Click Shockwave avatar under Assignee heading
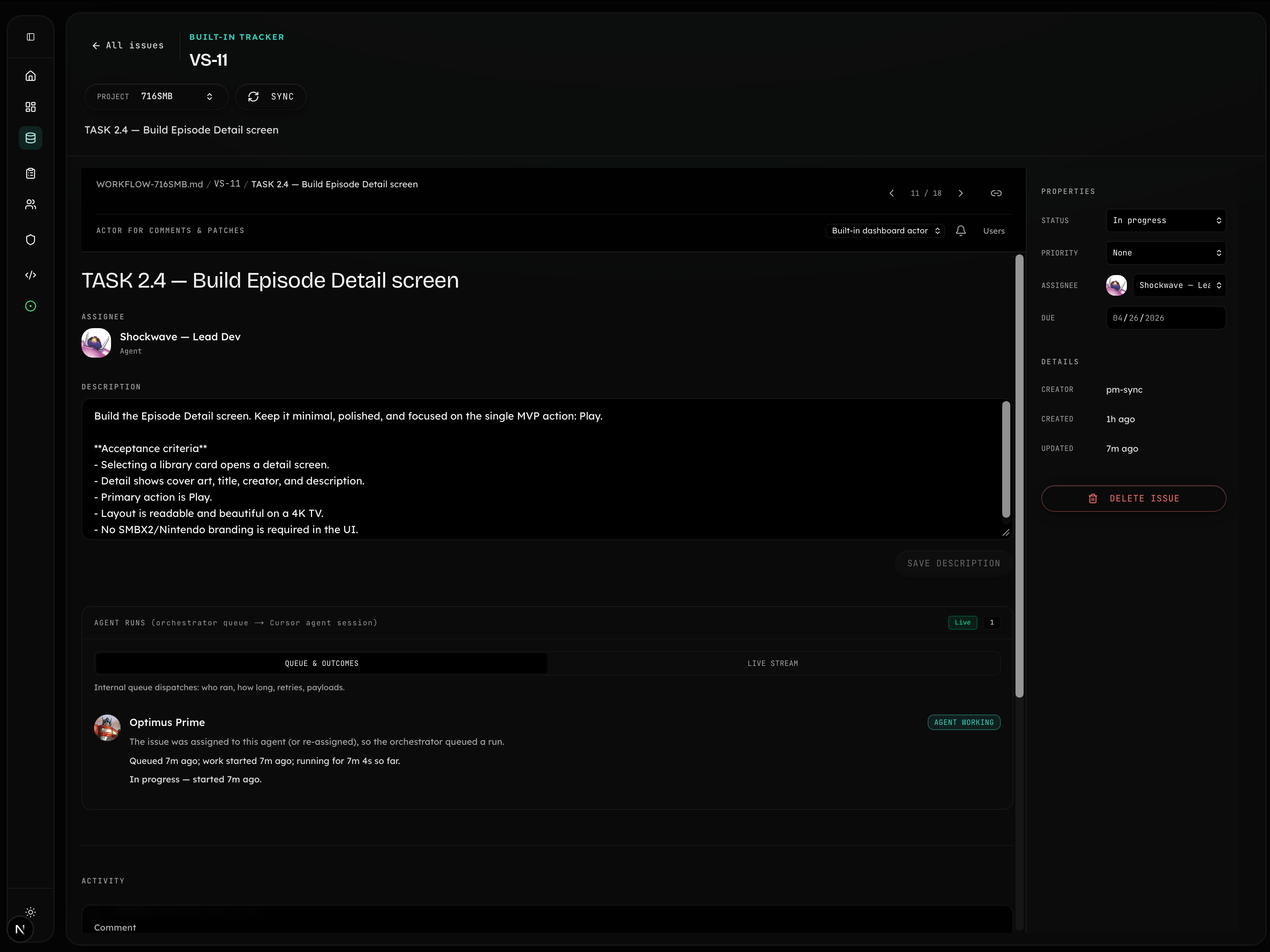This screenshot has height=952, width=1270. [96, 343]
